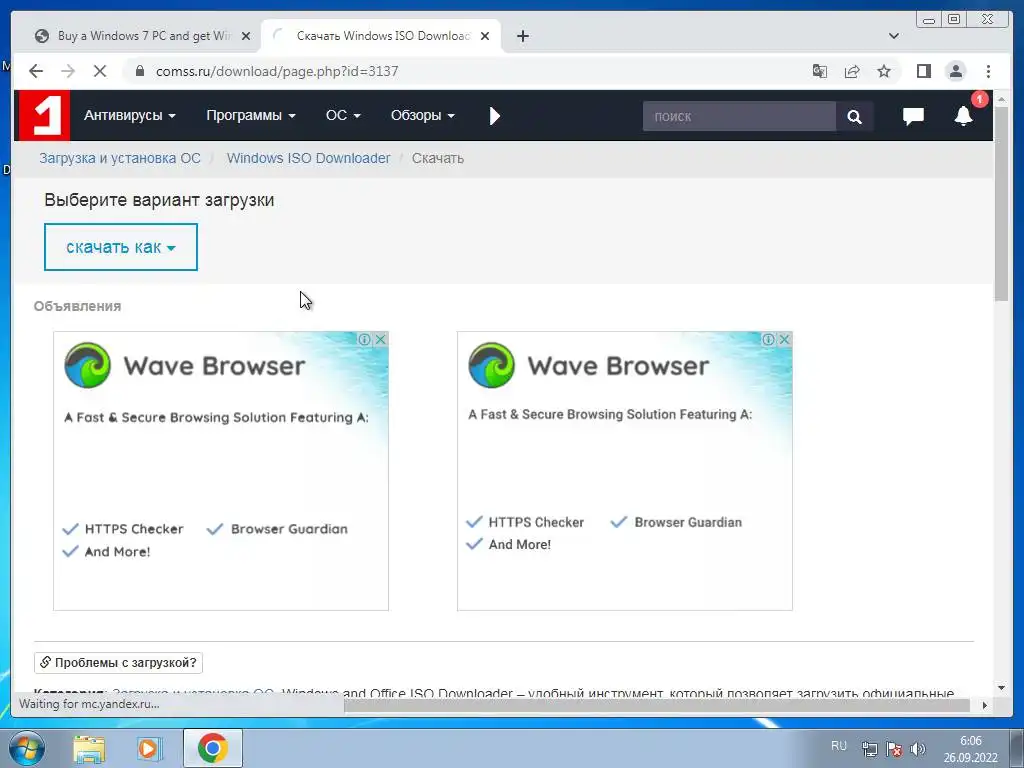Switch to 'Buy a Windows 7 PC' tab
Image resolution: width=1024 pixels, height=768 pixels.
142,36
